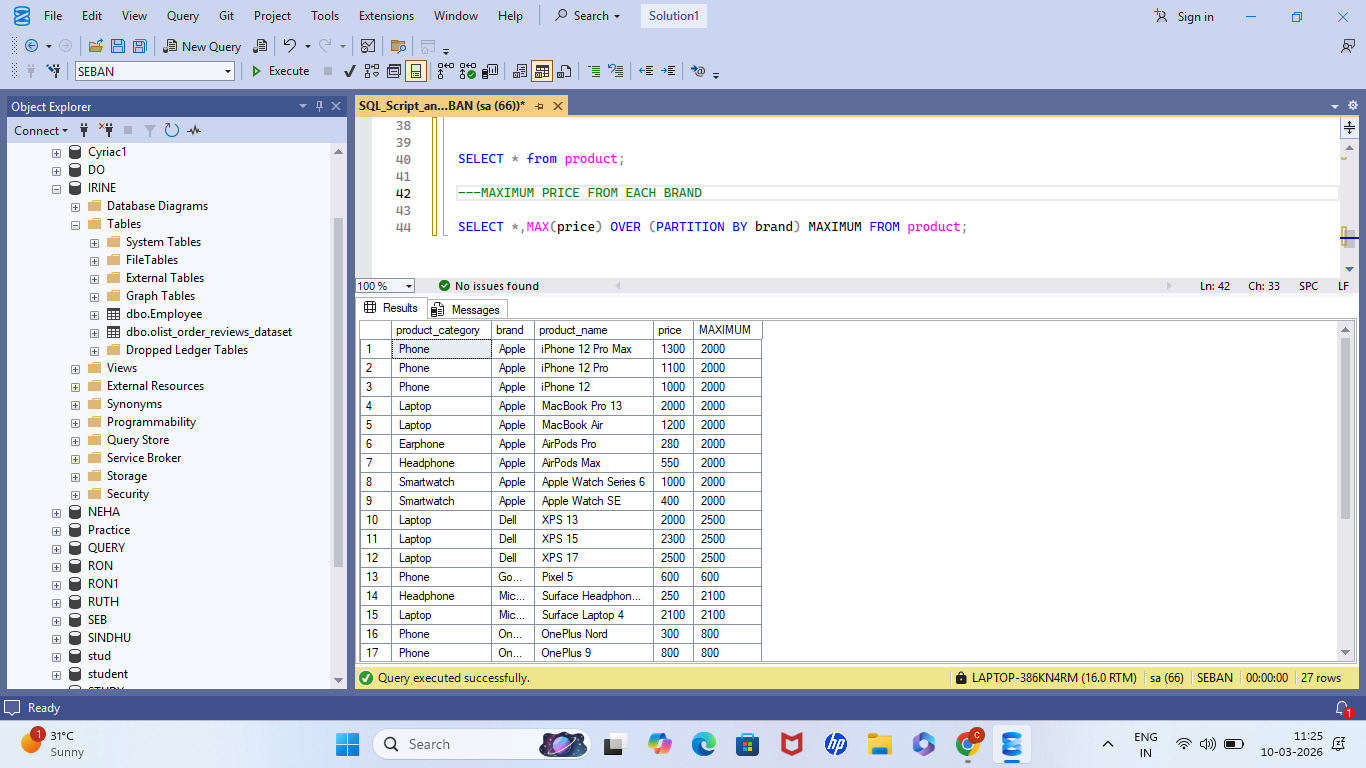Click the Find in Files folder icon
This screenshot has width=1366, height=768.
[398, 46]
